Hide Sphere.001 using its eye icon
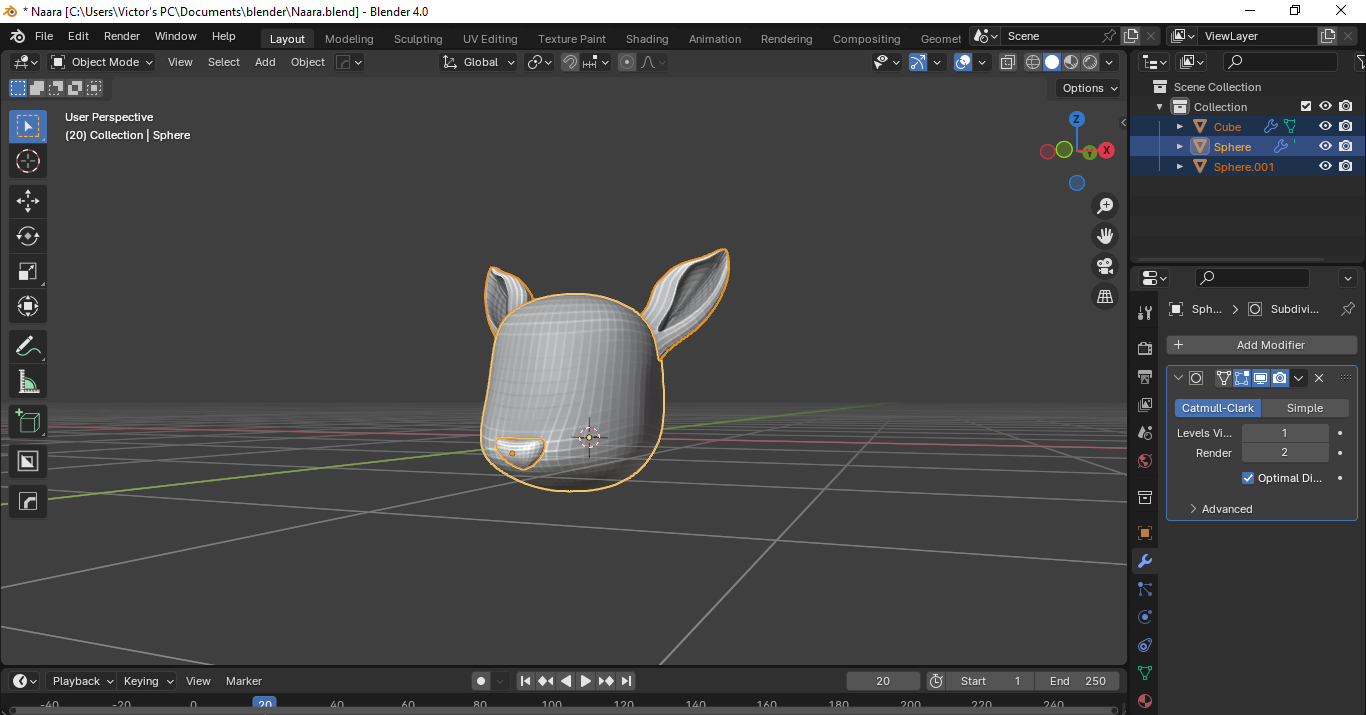The height and width of the screenshot is (715, 1366). (x=1325, y=166)
